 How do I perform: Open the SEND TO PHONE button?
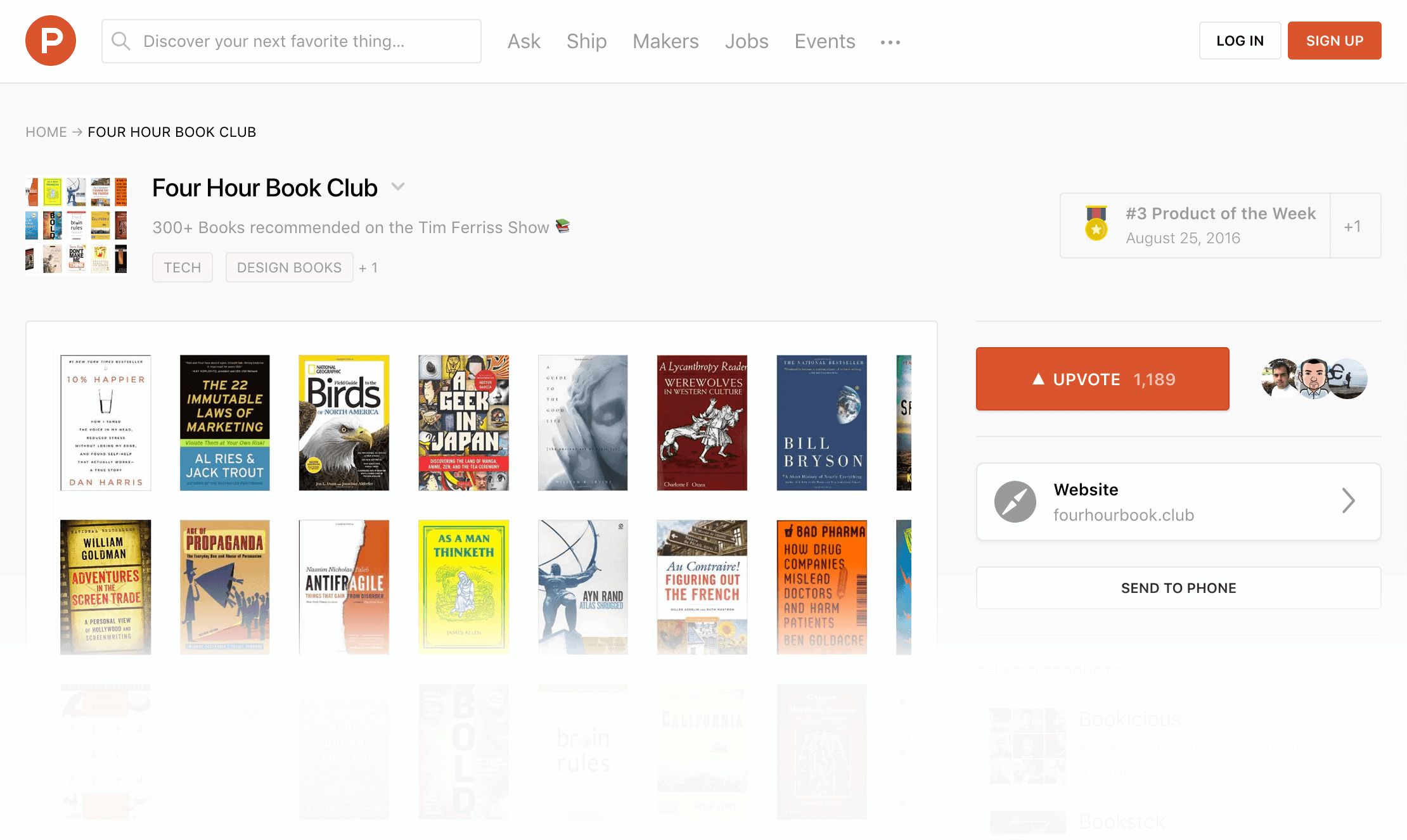click(x=1179, y=587)
